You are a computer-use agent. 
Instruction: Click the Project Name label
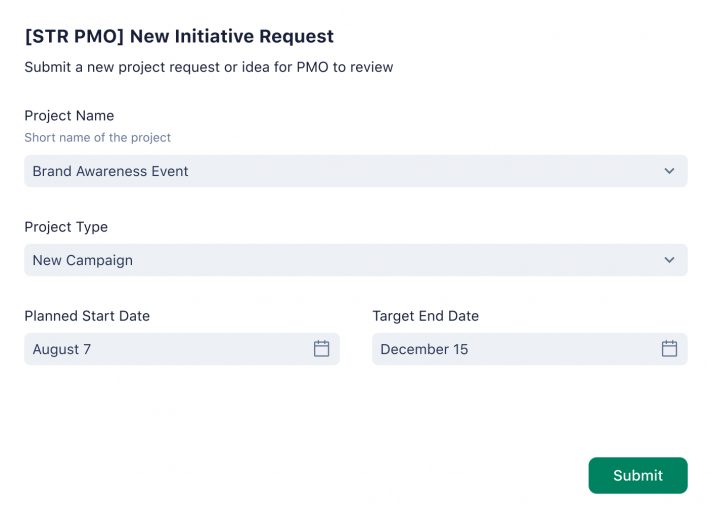[x=69, y=116]
